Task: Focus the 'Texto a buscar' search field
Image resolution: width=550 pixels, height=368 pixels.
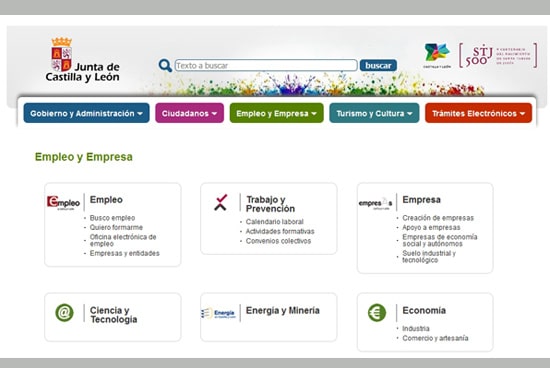Action: click(x=266, y=65)
